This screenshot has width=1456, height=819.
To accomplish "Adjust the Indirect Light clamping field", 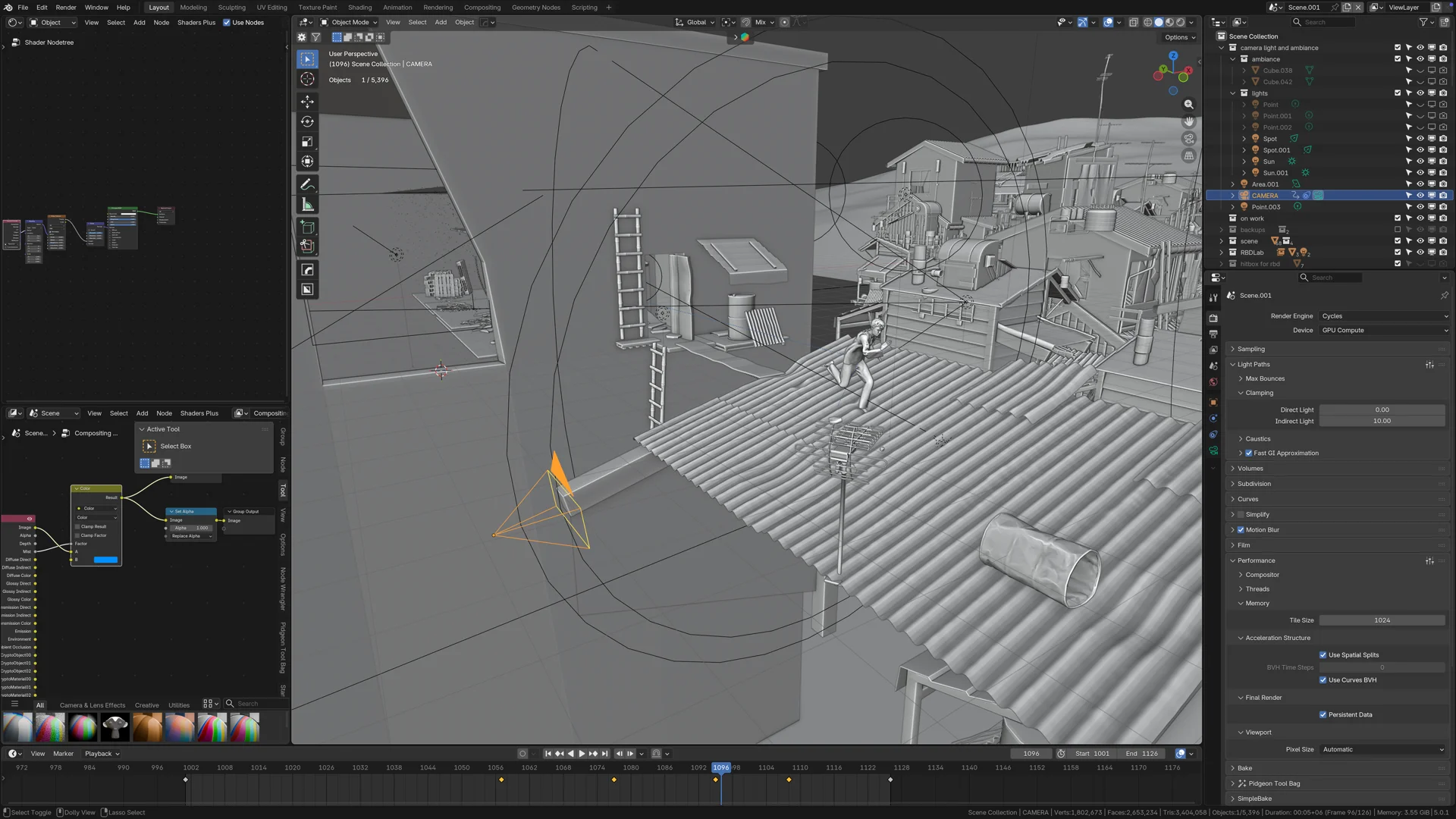I will (1382, 421).
